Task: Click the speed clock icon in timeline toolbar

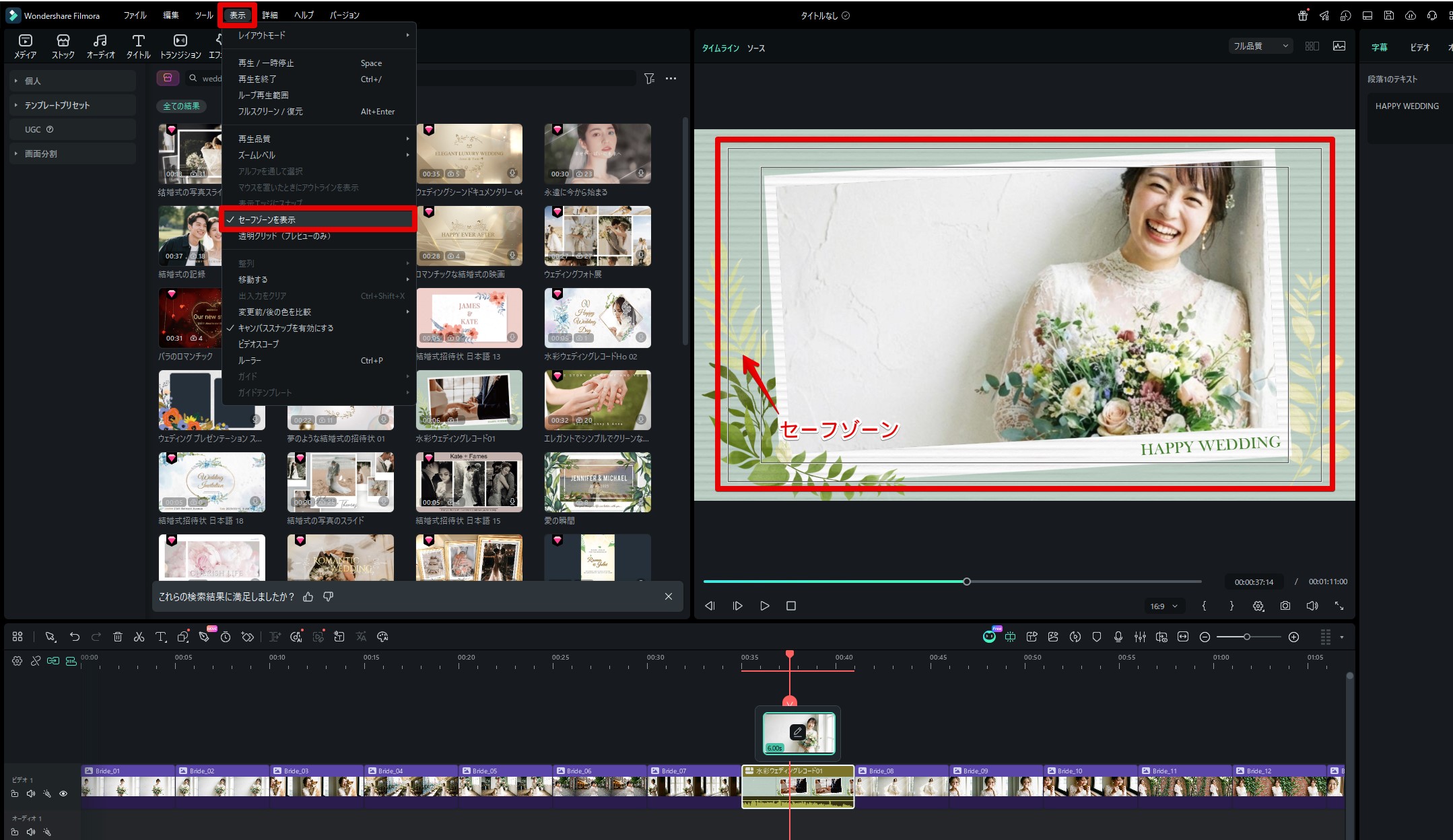Action: (x=226, y=637)
